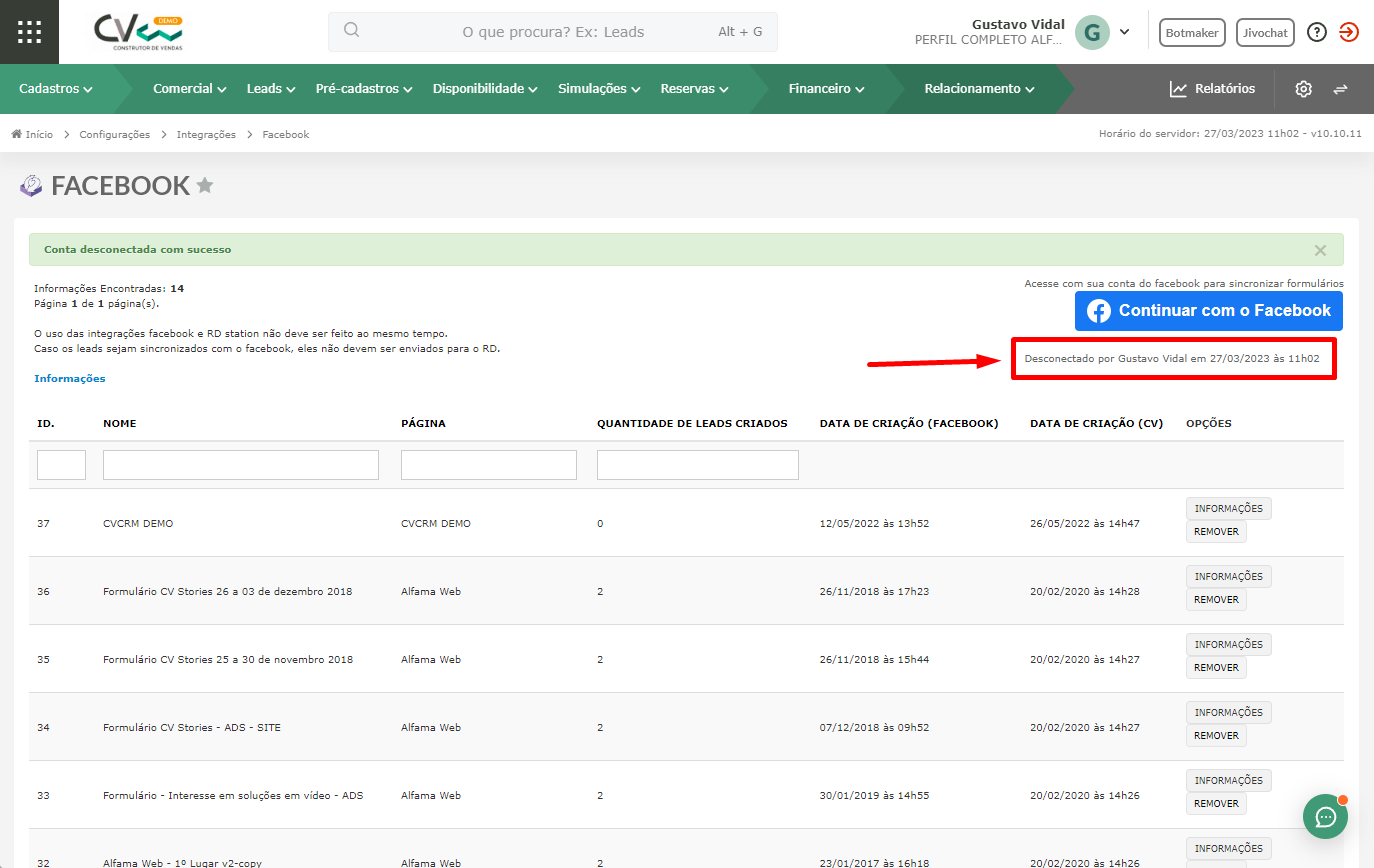This screenshot has width=1374, height=868.
Task: Go to Configurações breadcrumb
Action: [115, 134]
